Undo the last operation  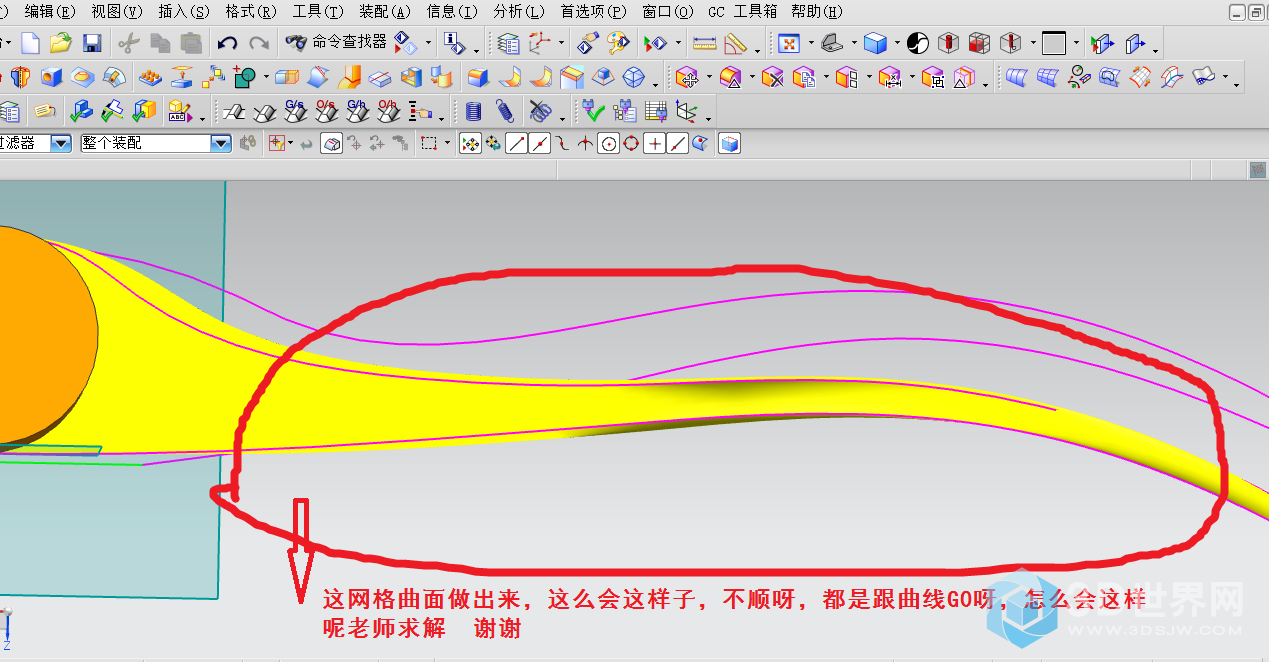pos(227,43)
